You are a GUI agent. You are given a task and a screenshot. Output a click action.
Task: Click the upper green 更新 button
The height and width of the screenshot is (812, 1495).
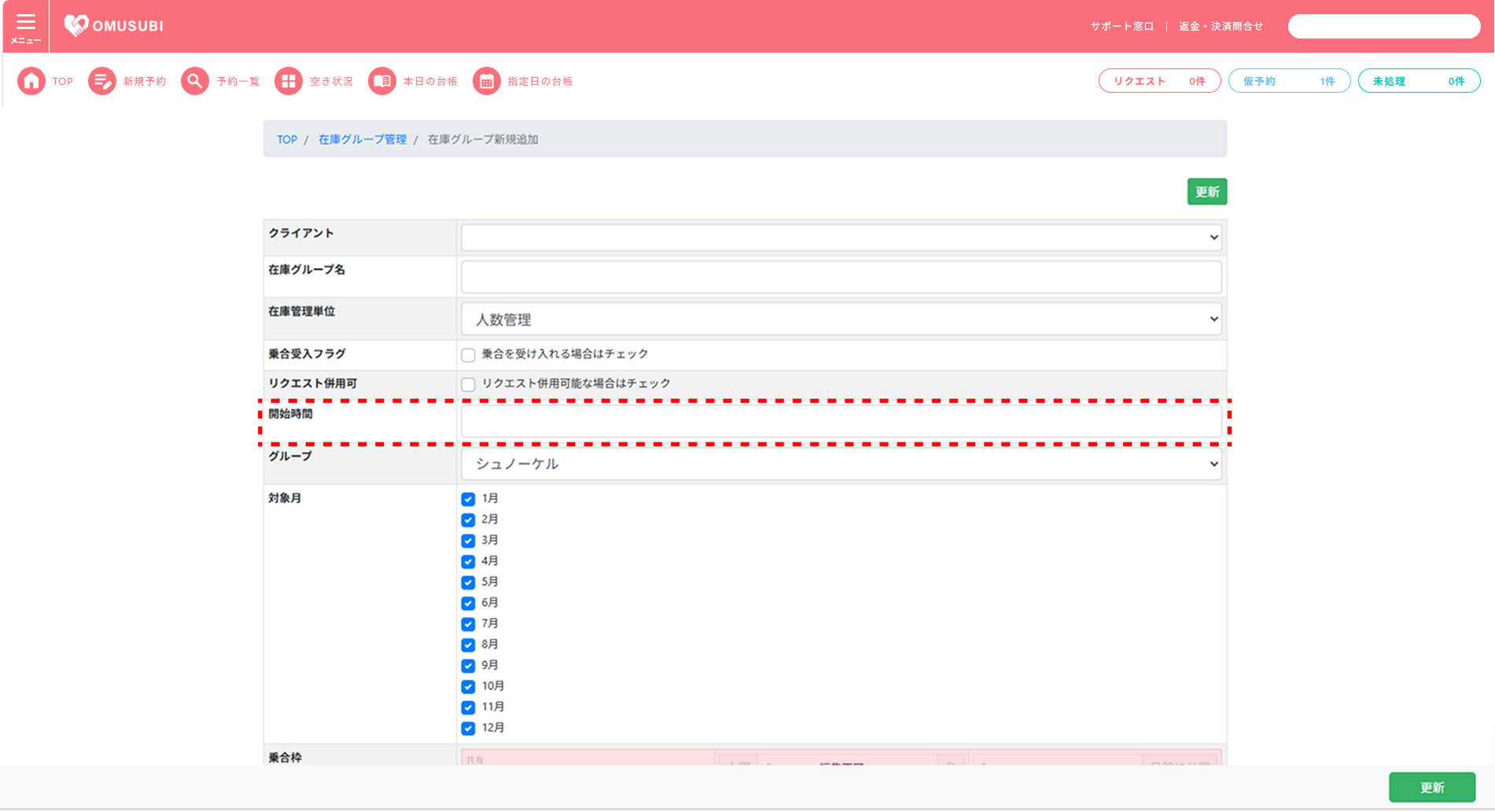[x=1207, y=192]
